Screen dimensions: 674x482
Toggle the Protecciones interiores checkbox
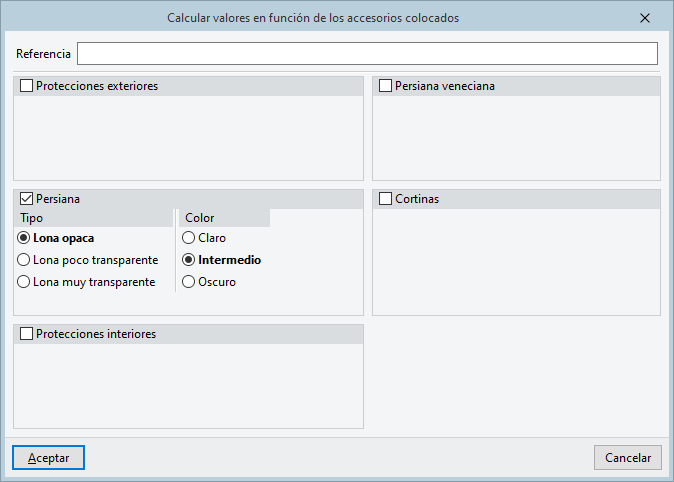click(x=27, y=334)
